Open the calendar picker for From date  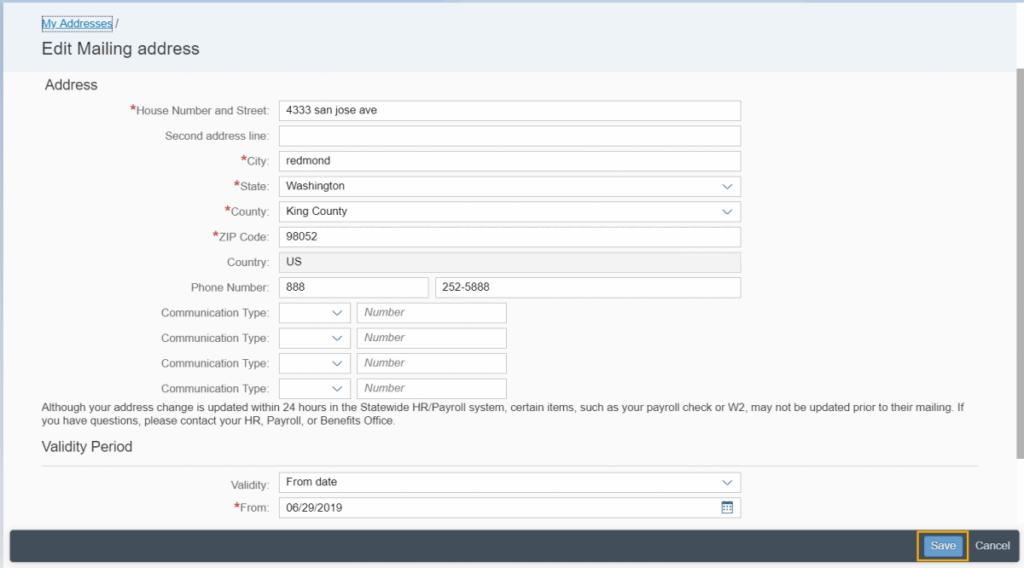[727, 507]
